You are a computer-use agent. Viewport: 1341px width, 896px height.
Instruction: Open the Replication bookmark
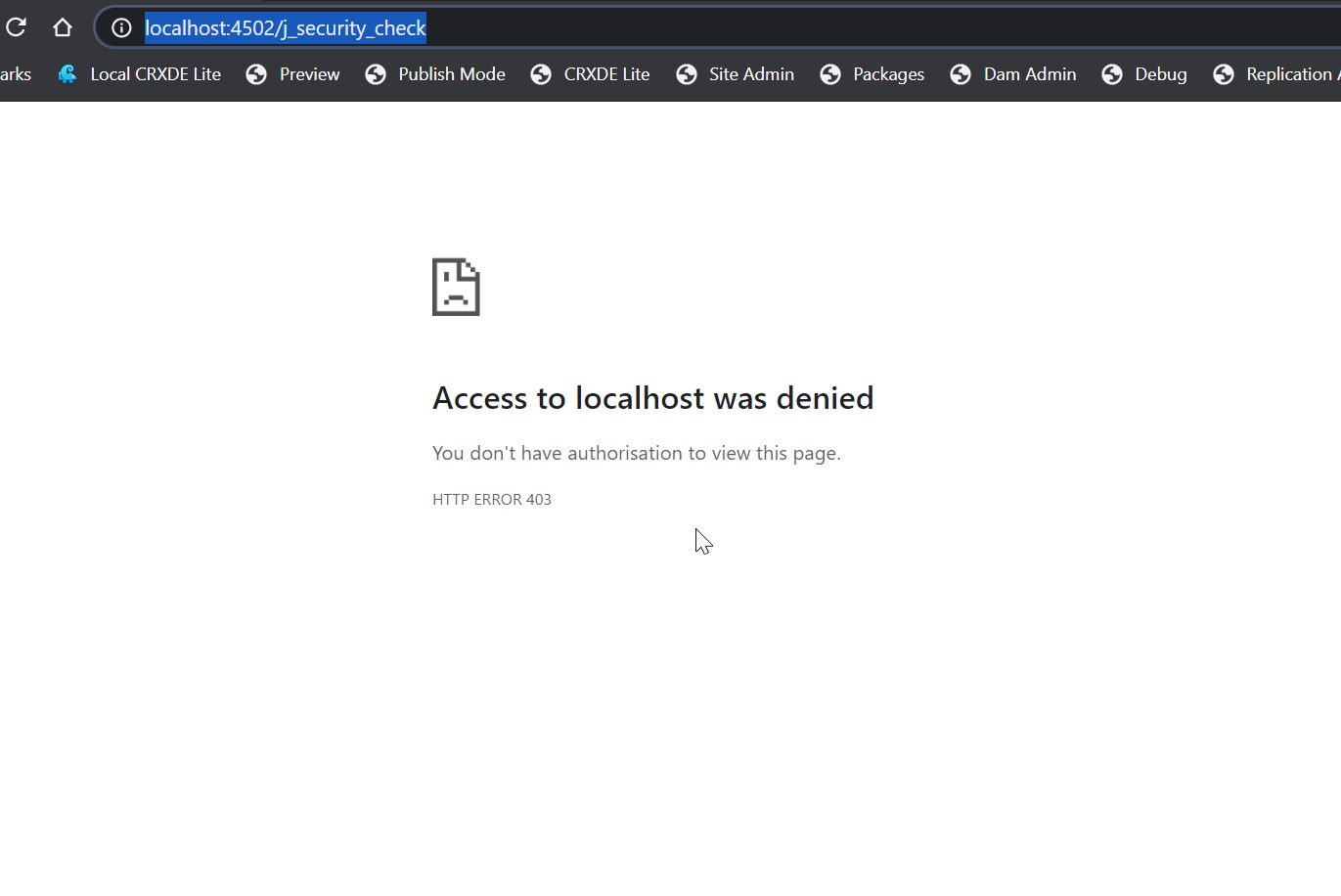1287,74
